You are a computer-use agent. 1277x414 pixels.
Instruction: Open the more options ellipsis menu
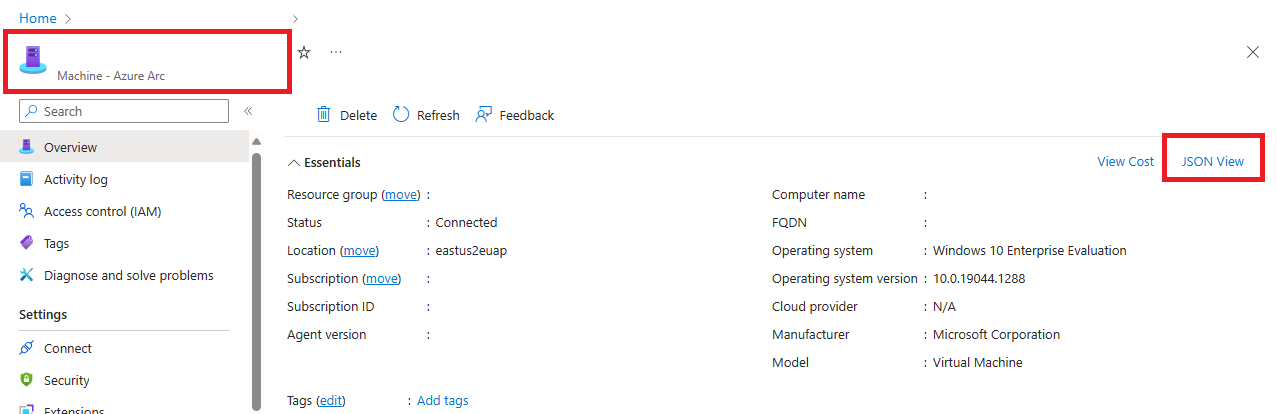tap(336, 52)
